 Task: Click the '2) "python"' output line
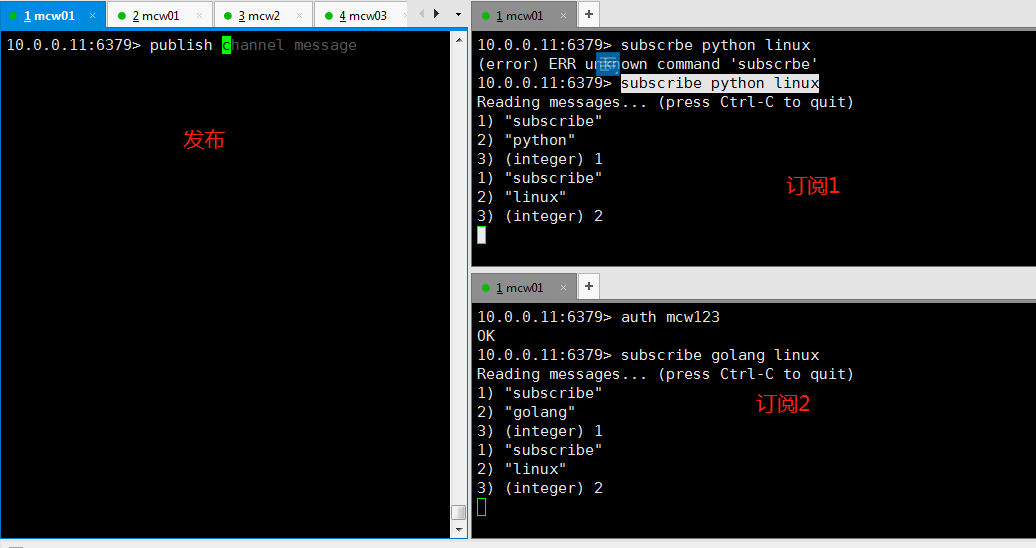click(526, 140)
